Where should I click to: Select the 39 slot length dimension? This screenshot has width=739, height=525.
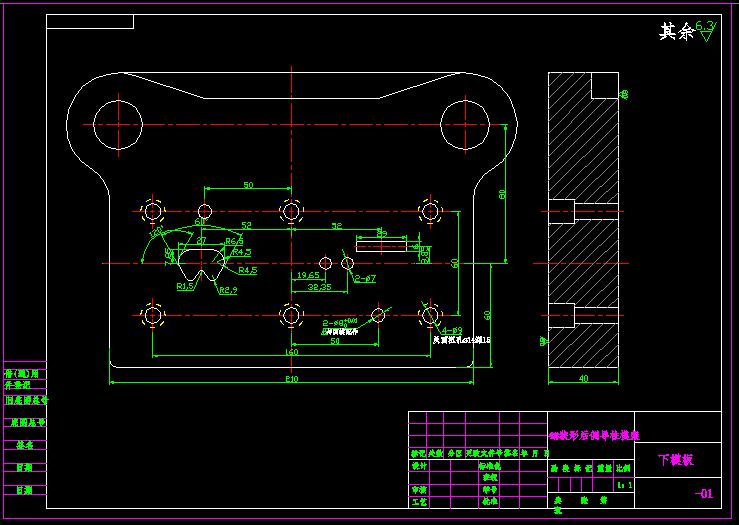382,233
